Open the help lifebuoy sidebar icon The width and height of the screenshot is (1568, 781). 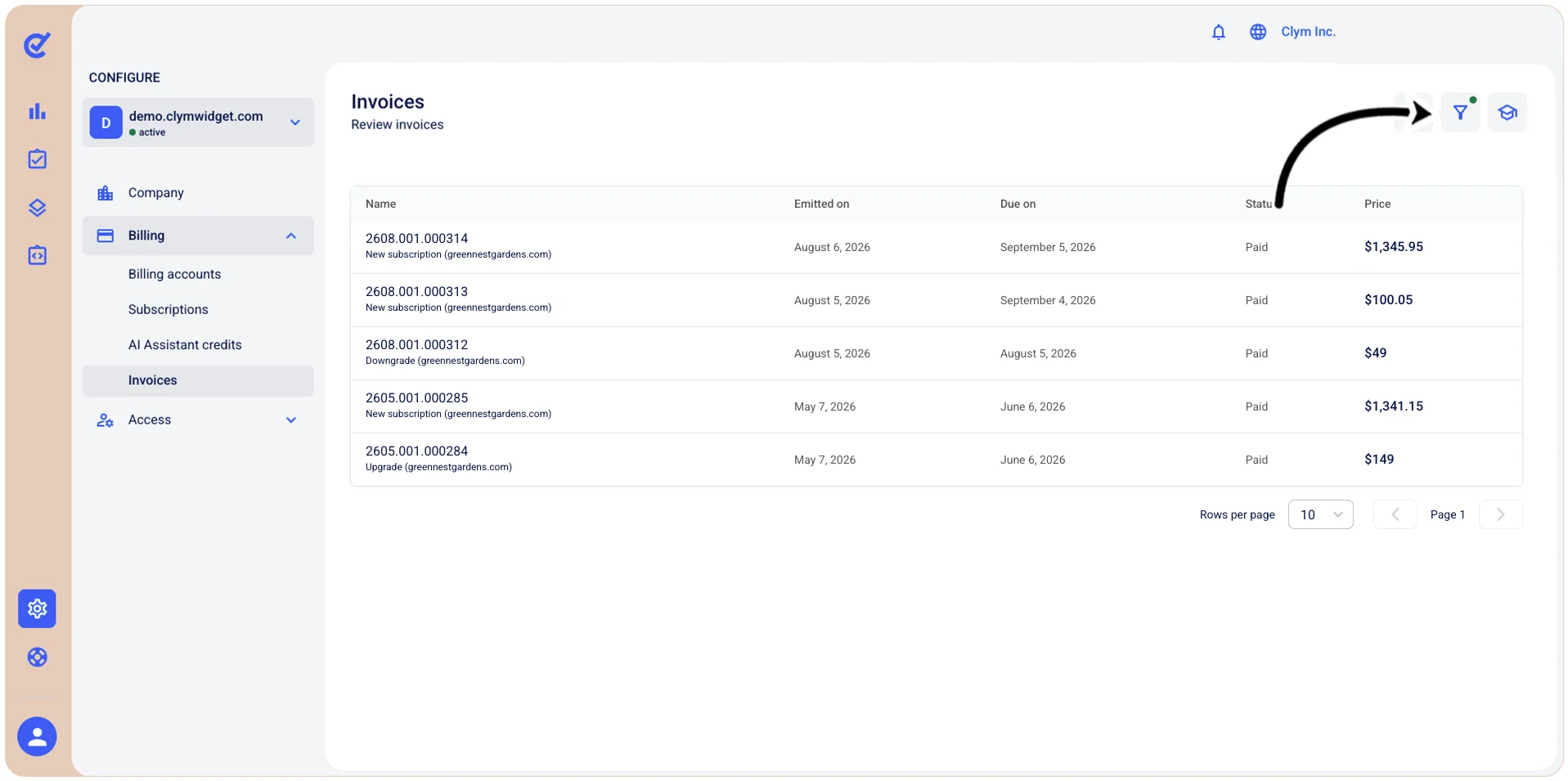click(x=37, y=658)
